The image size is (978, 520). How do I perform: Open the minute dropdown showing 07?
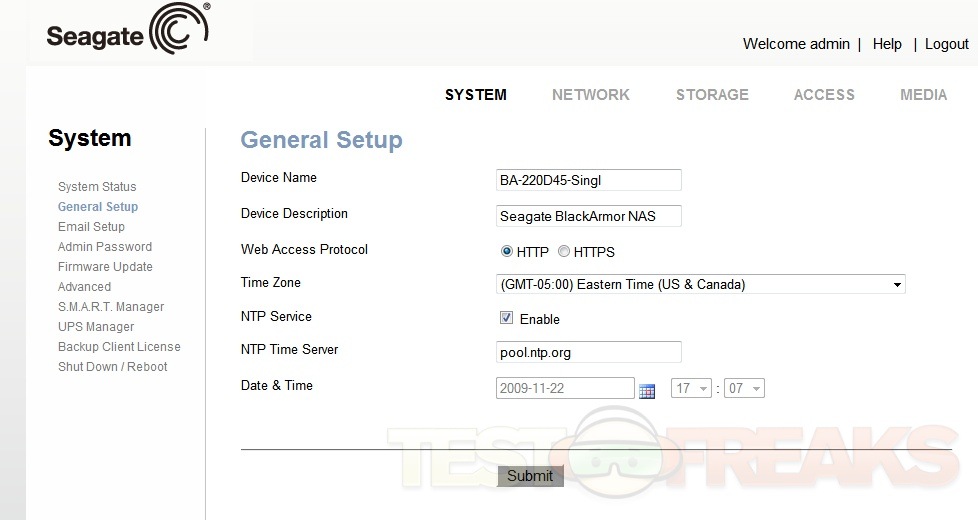745,388
